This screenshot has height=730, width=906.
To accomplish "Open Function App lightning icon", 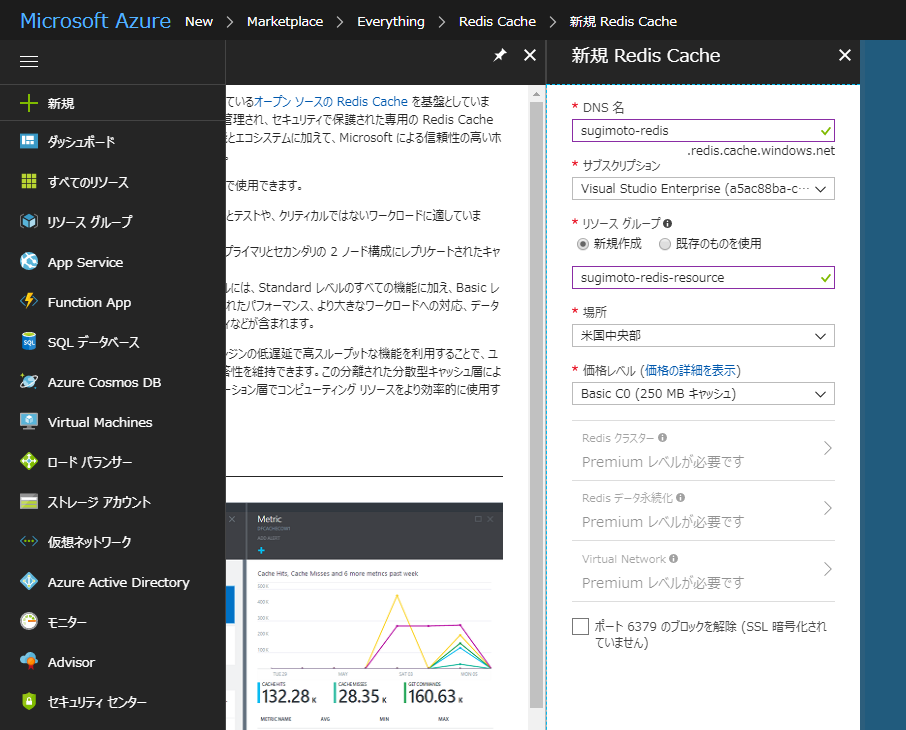I will point(29,301).
